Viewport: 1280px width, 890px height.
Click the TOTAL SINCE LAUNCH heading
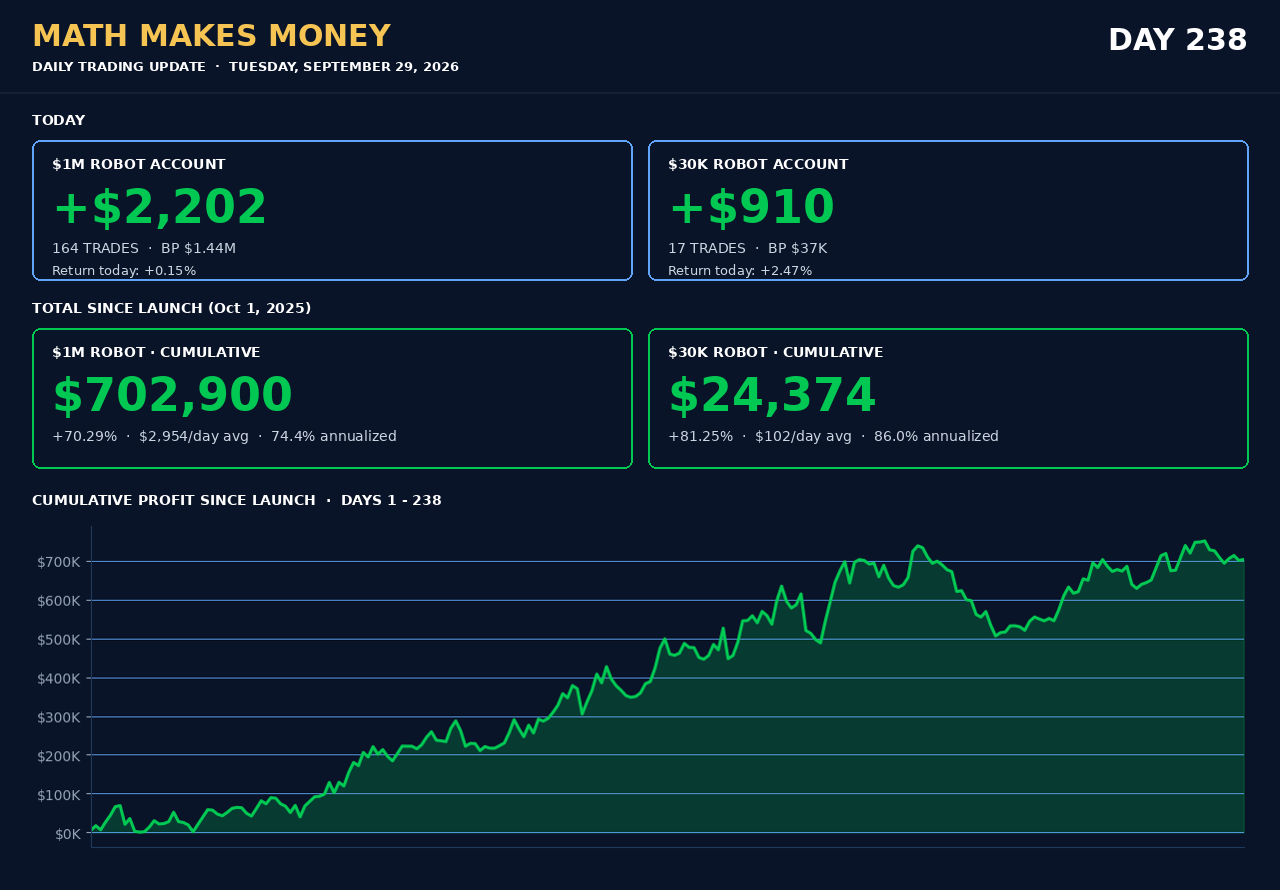point(171,309)
